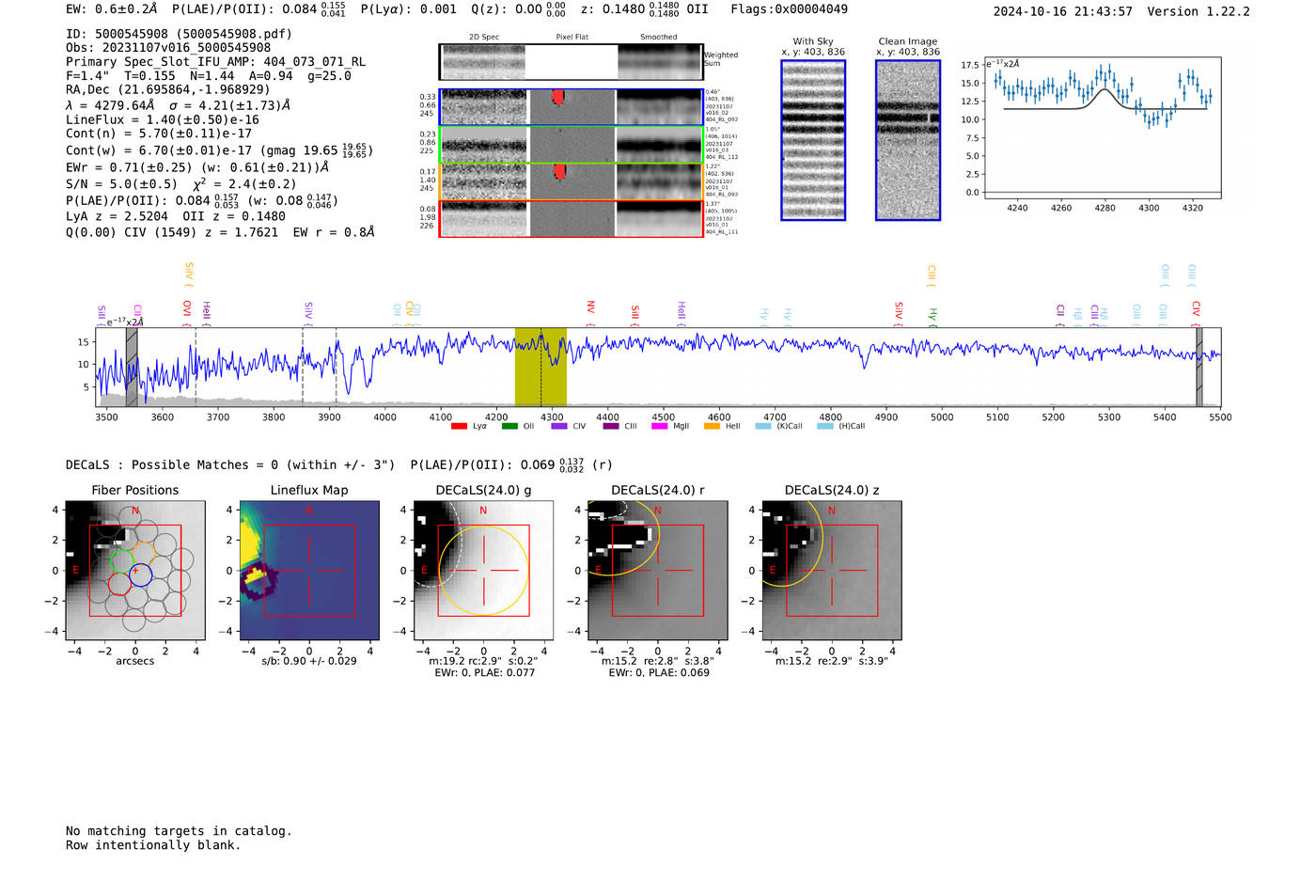Click the 'm:15.2 re:2.9" s:3.9"' caption
This screenshot has width=1316, height=896.
coord(832,661)
